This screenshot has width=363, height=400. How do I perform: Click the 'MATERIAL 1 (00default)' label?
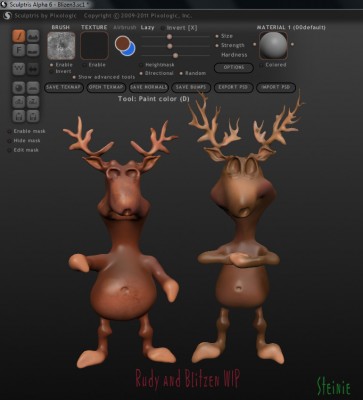[291, 27]
